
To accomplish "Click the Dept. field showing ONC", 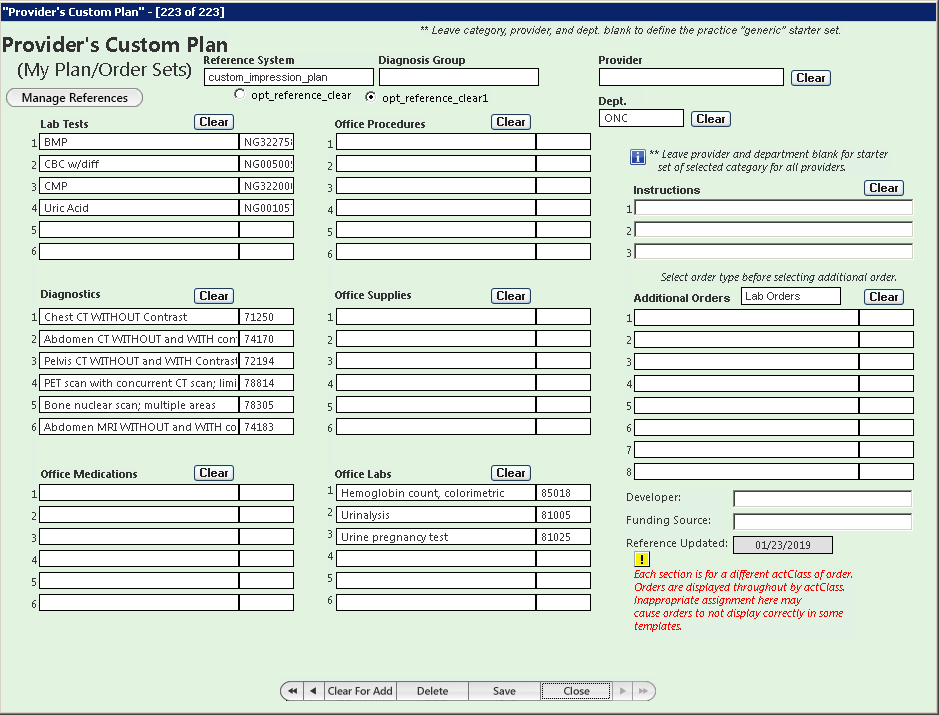I will click(x=641, y=118).
